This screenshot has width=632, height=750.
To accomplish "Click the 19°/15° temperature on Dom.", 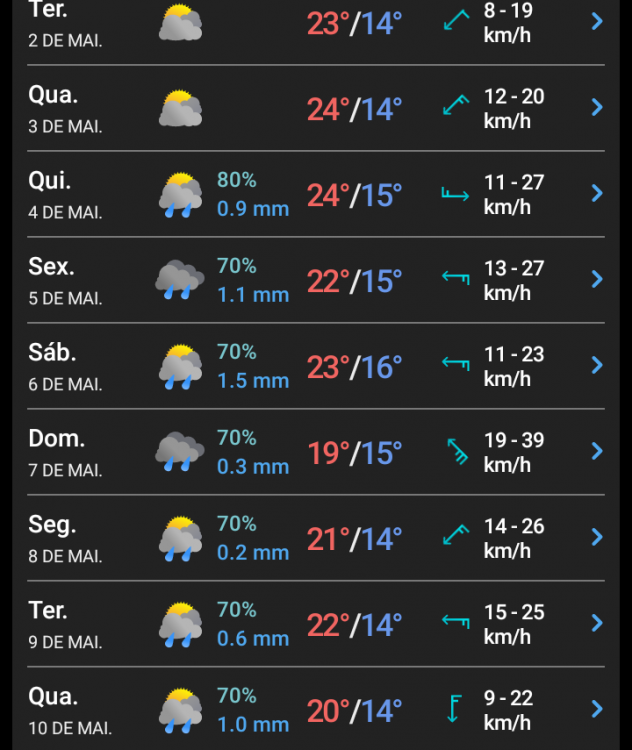I will [x=355, y=453].
